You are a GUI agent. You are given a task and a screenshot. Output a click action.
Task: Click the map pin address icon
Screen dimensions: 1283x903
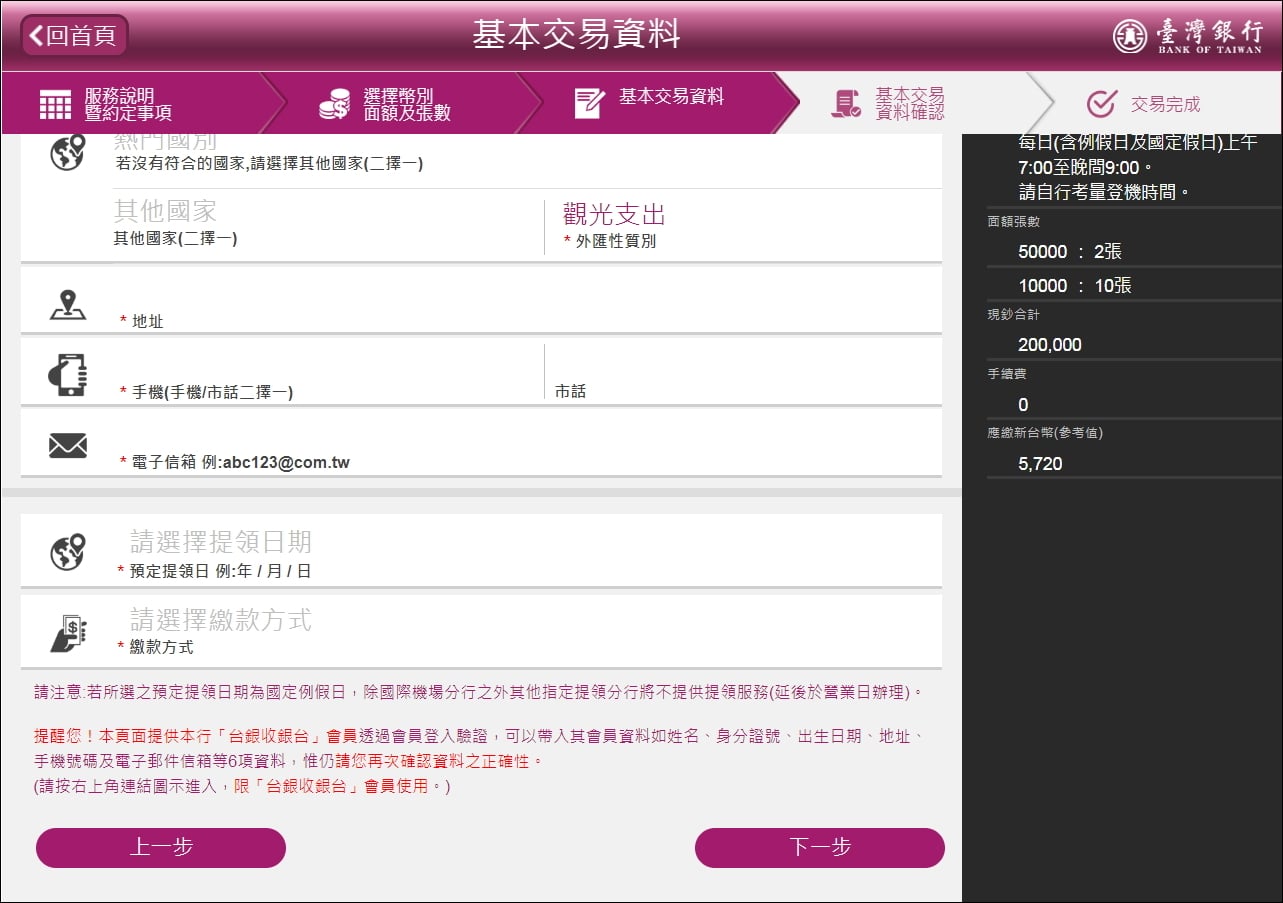(x=68, y=305)
